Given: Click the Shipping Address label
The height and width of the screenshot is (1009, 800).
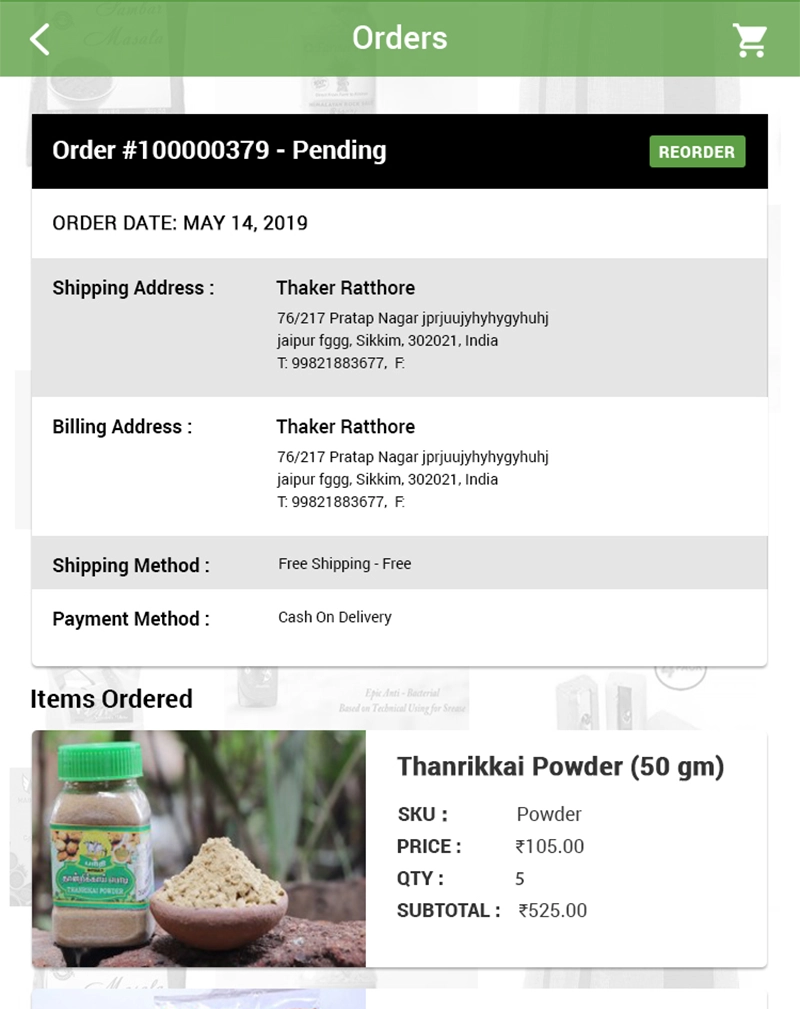Looking at the screenshot, I should point(133,288).
